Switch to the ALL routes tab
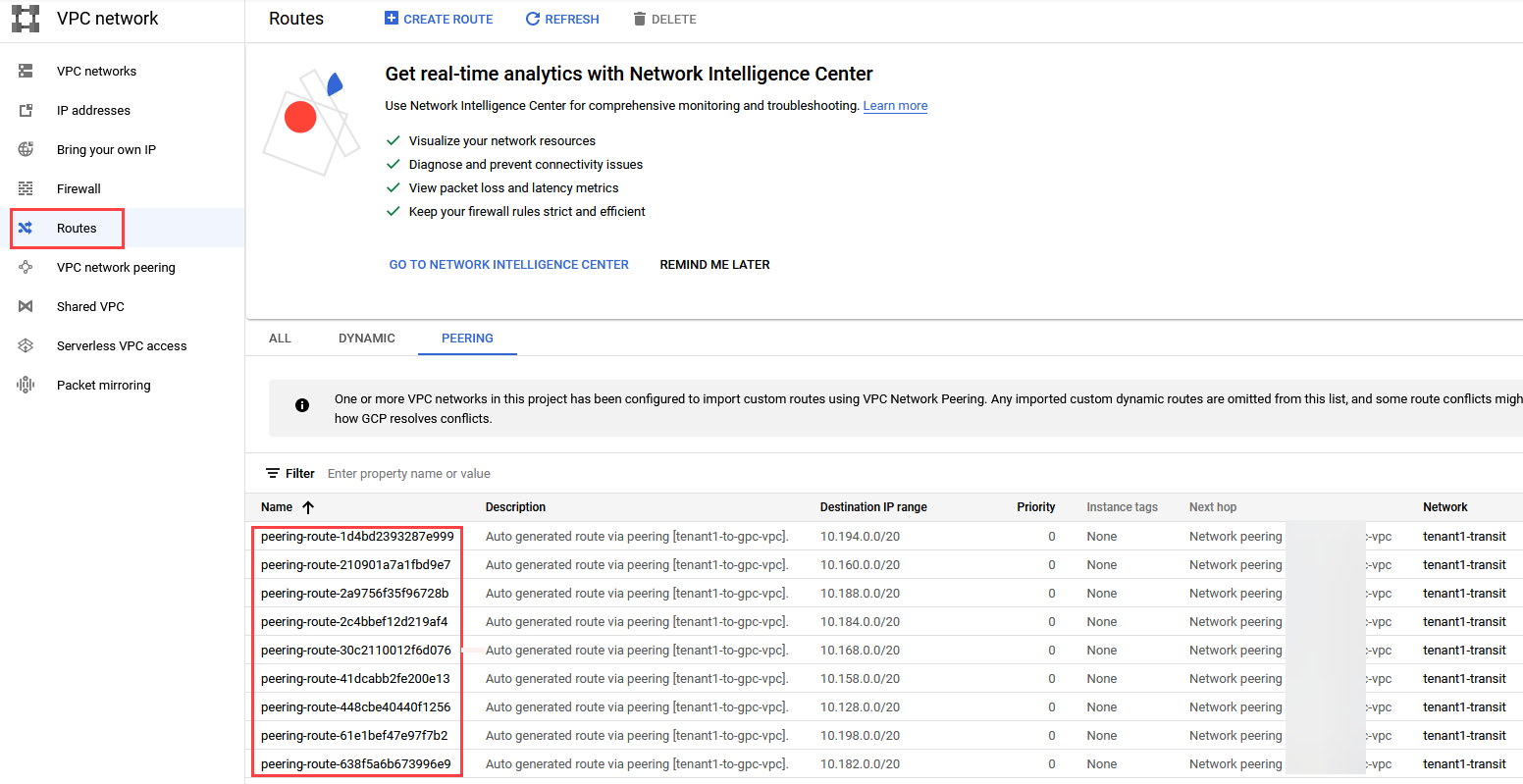The height and width of the screenshot is (784, 1523). pos(280,339)
